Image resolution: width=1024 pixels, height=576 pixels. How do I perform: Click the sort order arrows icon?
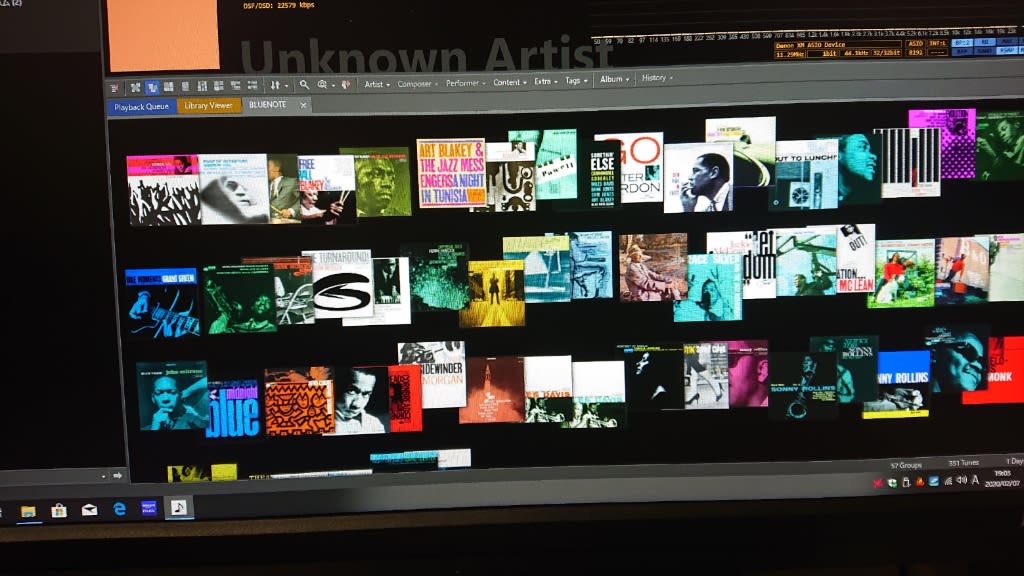pos(275,85)
